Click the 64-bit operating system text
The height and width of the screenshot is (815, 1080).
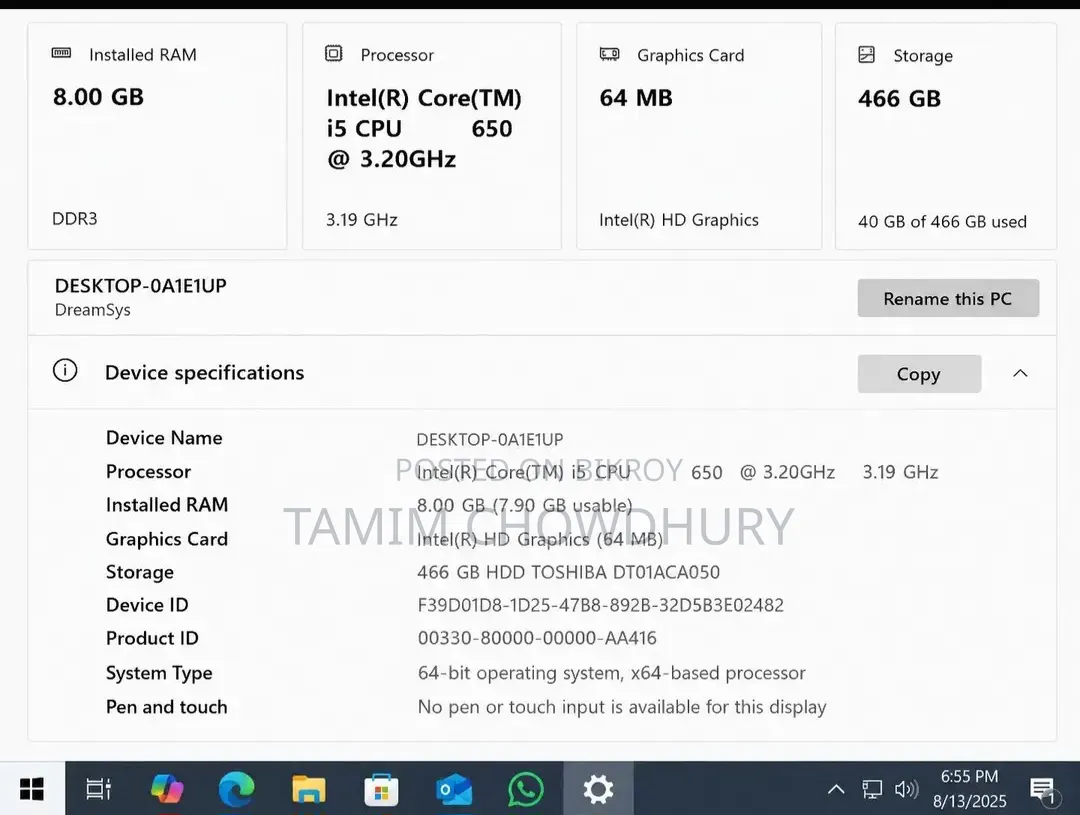click(x=612, y=673)
